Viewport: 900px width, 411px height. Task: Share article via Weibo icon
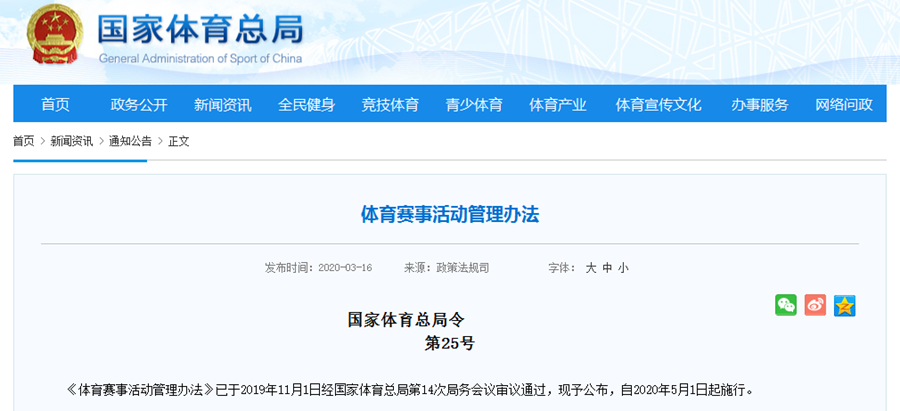coord(815,305)
